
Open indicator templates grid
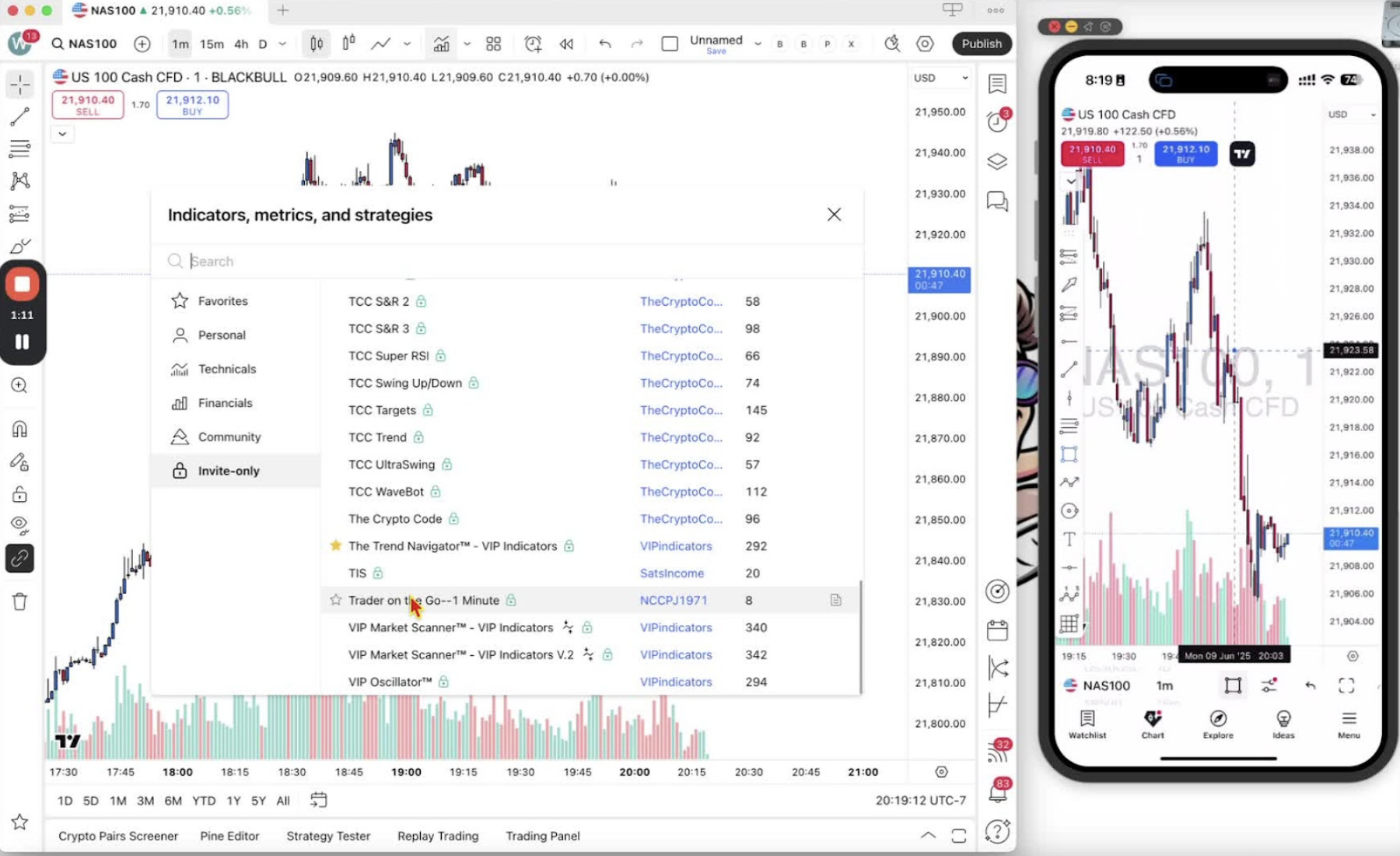493,44
